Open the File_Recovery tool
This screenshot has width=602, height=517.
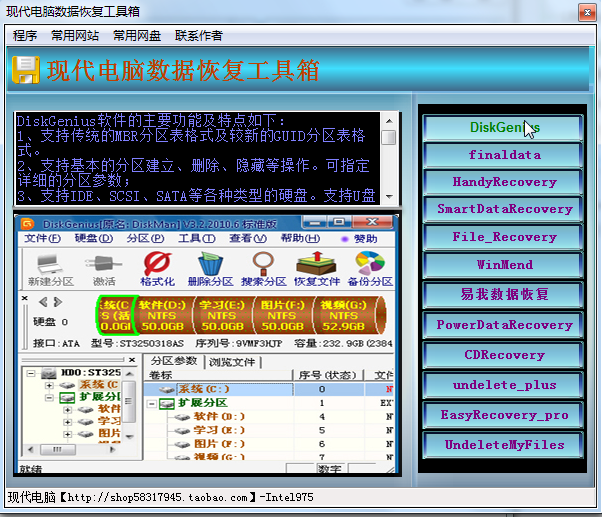tap(503, 237)
